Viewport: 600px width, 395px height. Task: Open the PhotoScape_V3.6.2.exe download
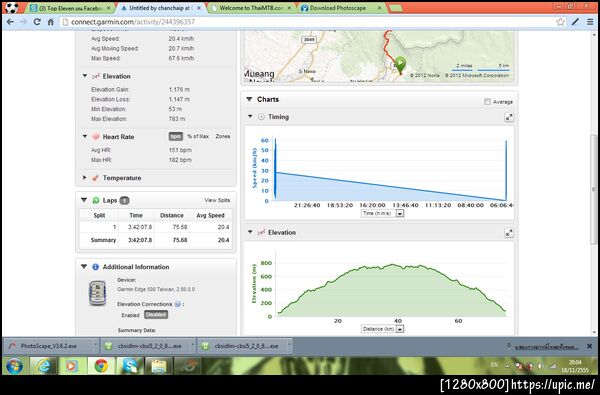(48, 346)
